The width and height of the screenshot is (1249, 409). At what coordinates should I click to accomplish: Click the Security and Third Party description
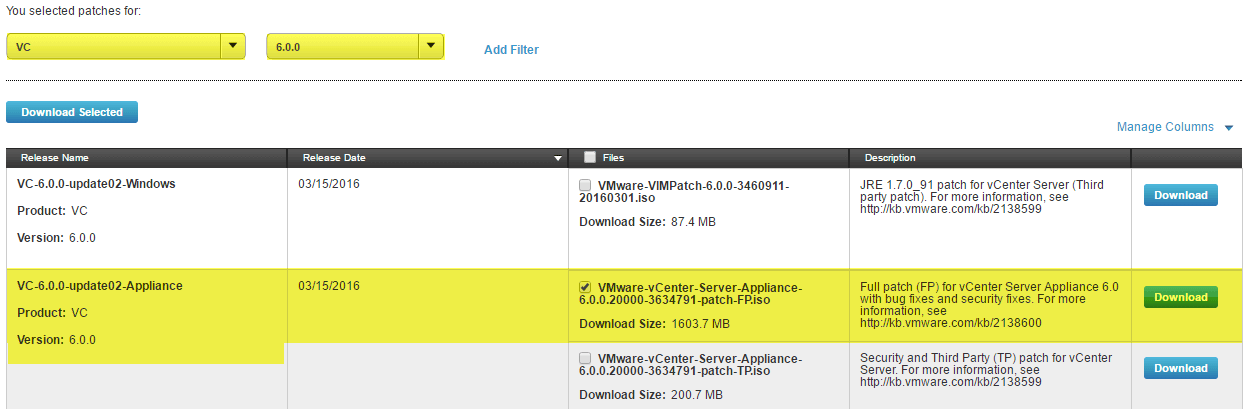(986, 369)
